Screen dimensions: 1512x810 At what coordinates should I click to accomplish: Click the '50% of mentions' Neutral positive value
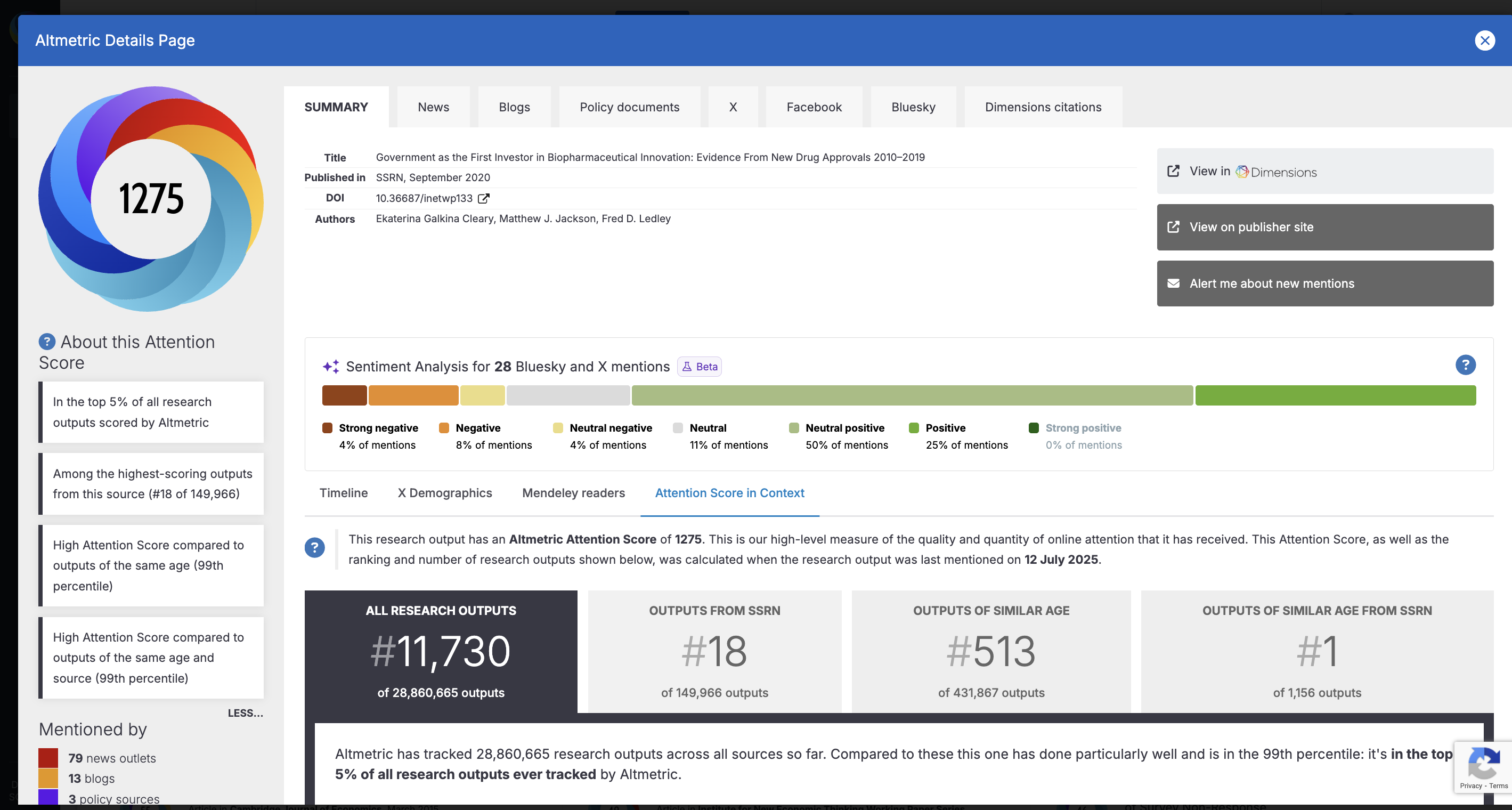coord(847,445)
